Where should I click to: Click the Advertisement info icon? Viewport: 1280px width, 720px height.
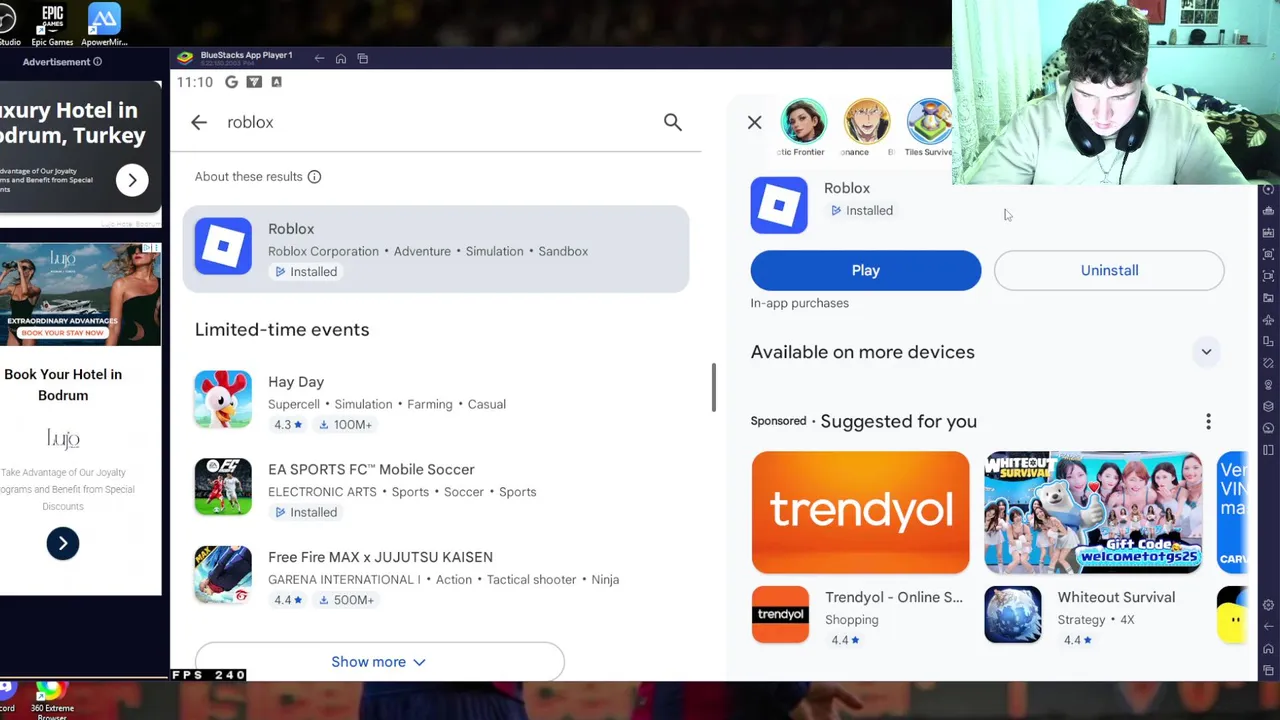point(97,62)
